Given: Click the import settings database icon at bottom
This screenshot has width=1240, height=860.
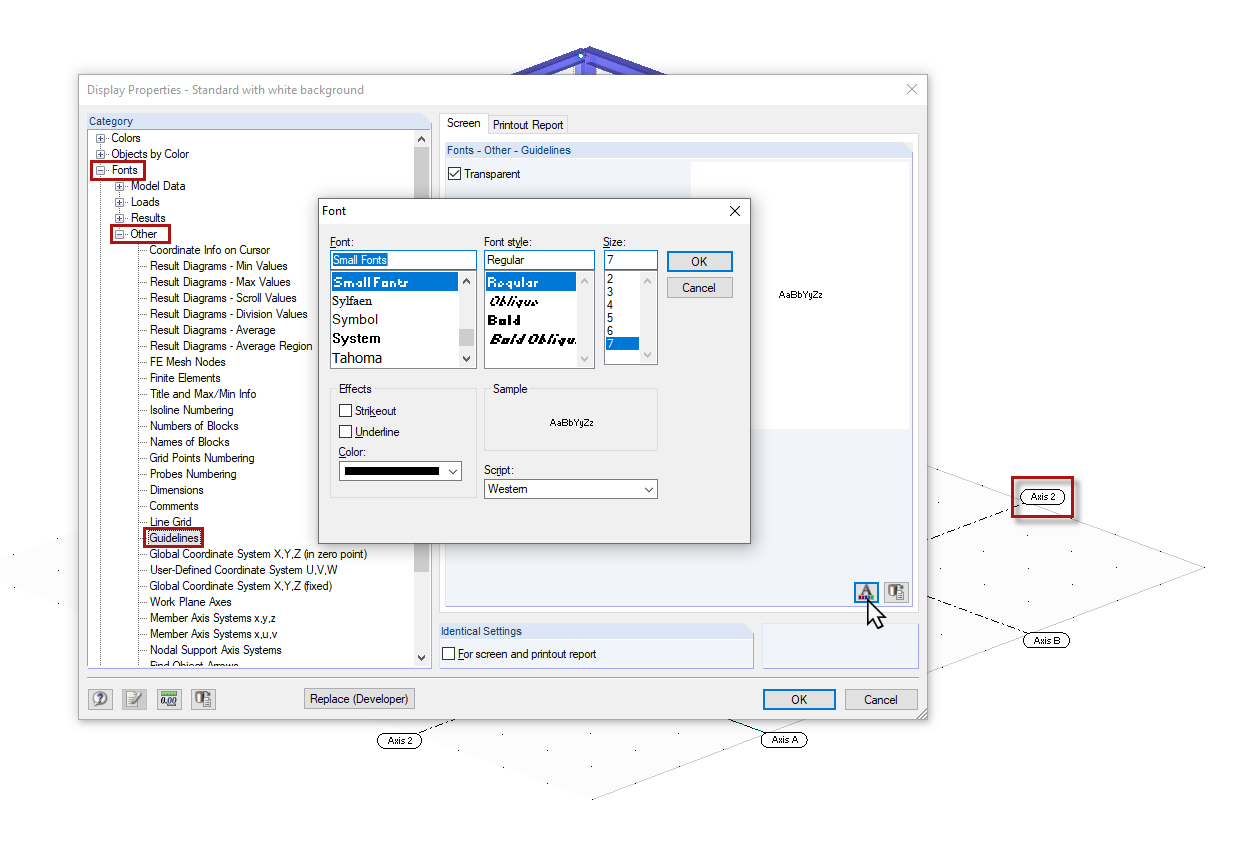Looking at the screenshot, I should (x=203, y=698).
